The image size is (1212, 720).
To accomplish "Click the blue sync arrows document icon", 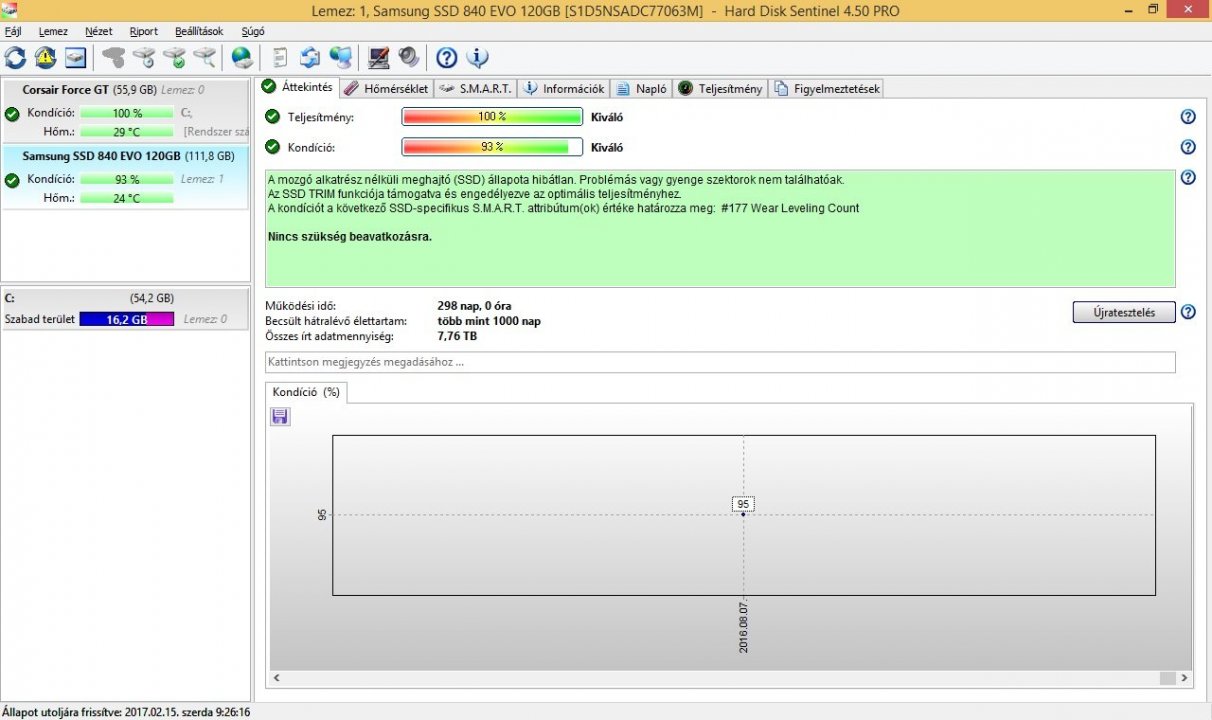I will [310, 57].
